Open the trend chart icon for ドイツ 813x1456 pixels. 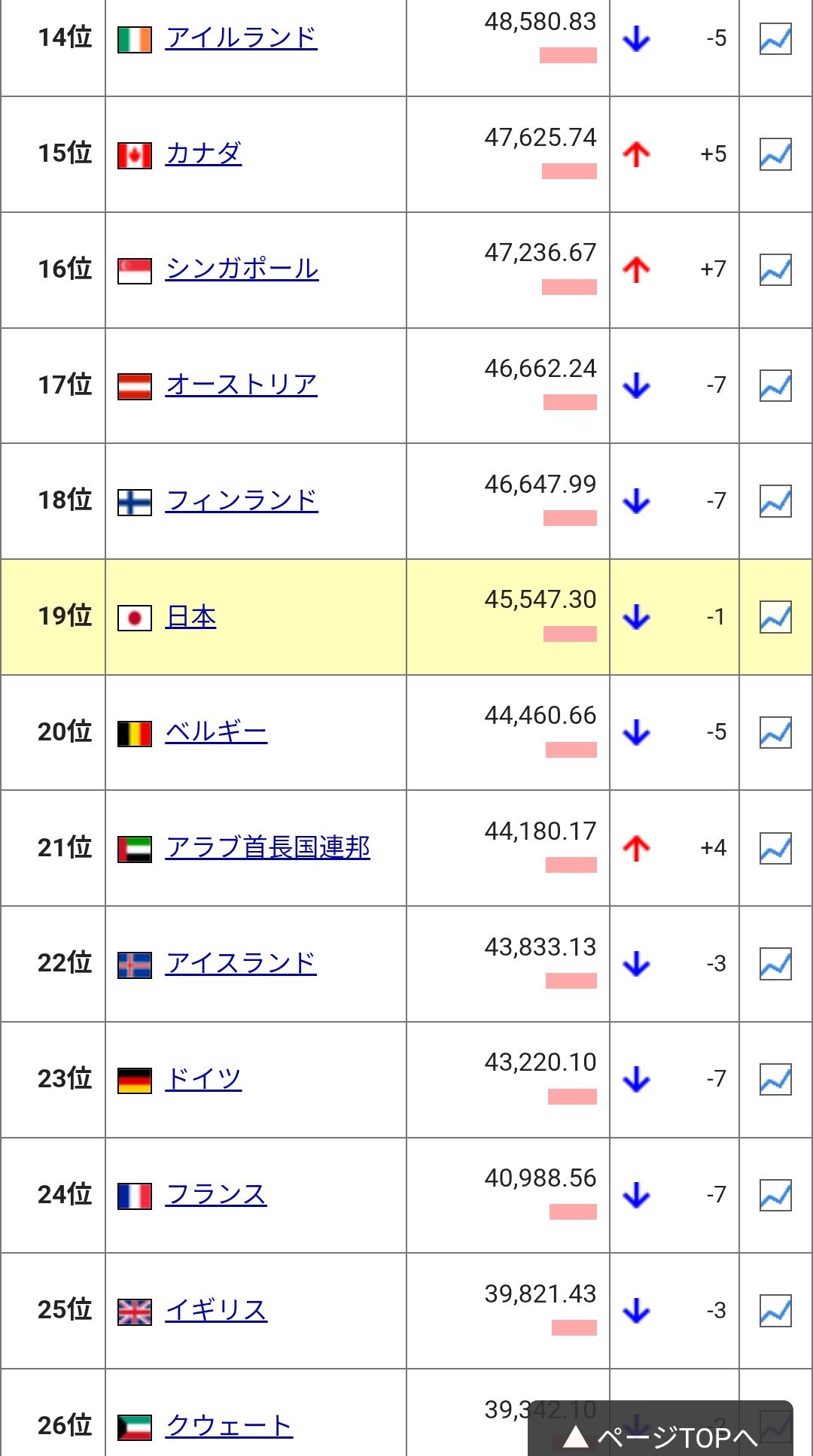[x=775, y=1079]
